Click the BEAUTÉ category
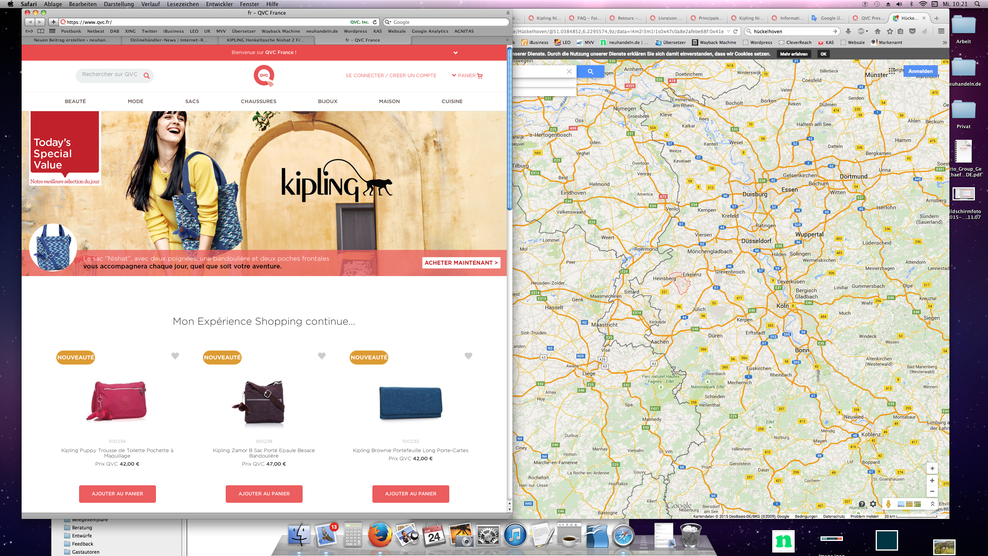The height and width of the screenshot is (556, 988). [x=75, y=101]
